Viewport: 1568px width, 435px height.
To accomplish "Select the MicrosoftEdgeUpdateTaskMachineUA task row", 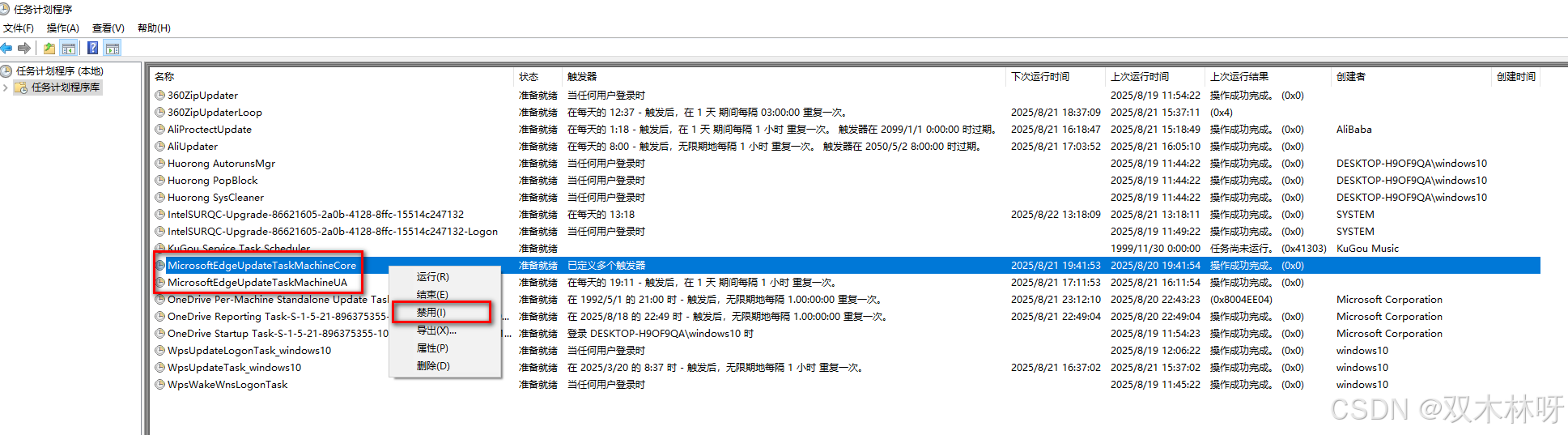I will pyautogui.click(x=847, y=282).
